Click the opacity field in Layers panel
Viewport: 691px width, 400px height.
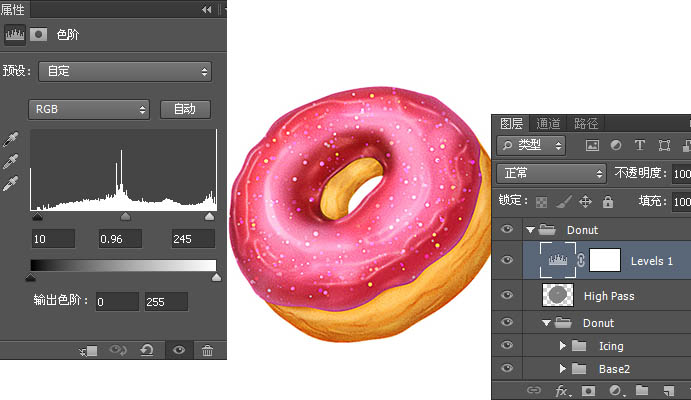(x=681, y=174)
